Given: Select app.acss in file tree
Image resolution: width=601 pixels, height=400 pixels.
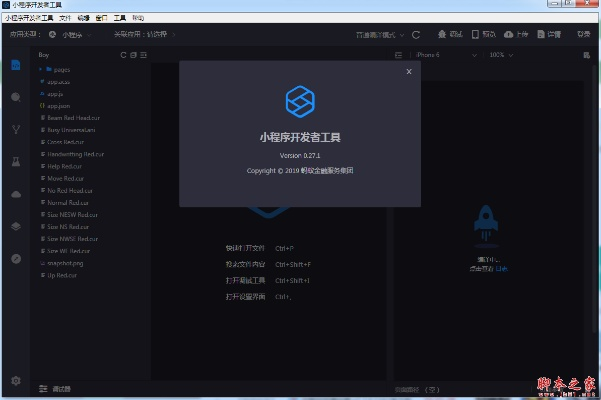Looking at the screenshot, I should tap(58, 82).
